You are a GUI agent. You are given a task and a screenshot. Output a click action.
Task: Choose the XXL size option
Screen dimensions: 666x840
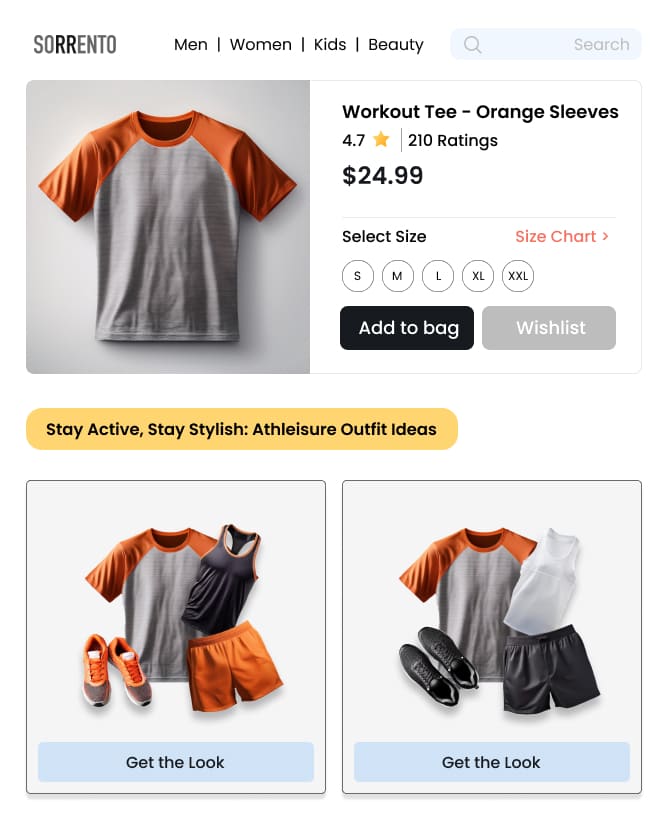click(x=518, y=276)
